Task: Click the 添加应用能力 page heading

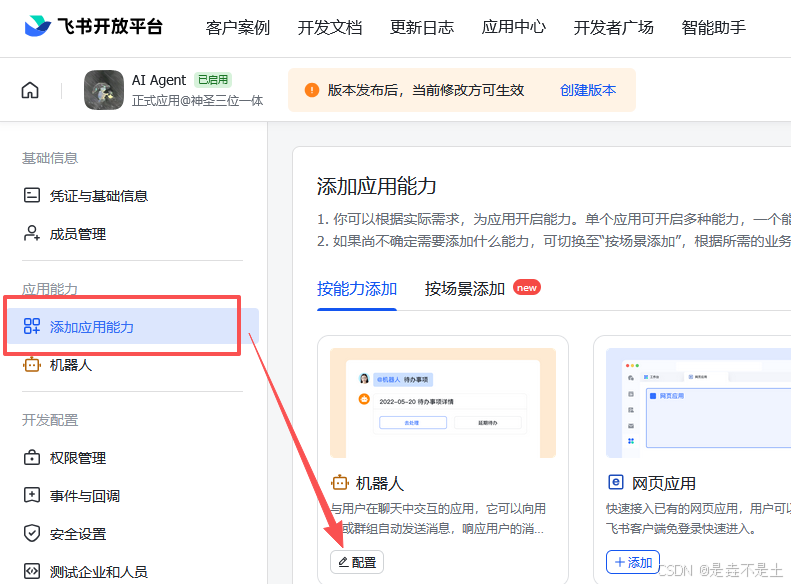Action: [x=376, y=186]
